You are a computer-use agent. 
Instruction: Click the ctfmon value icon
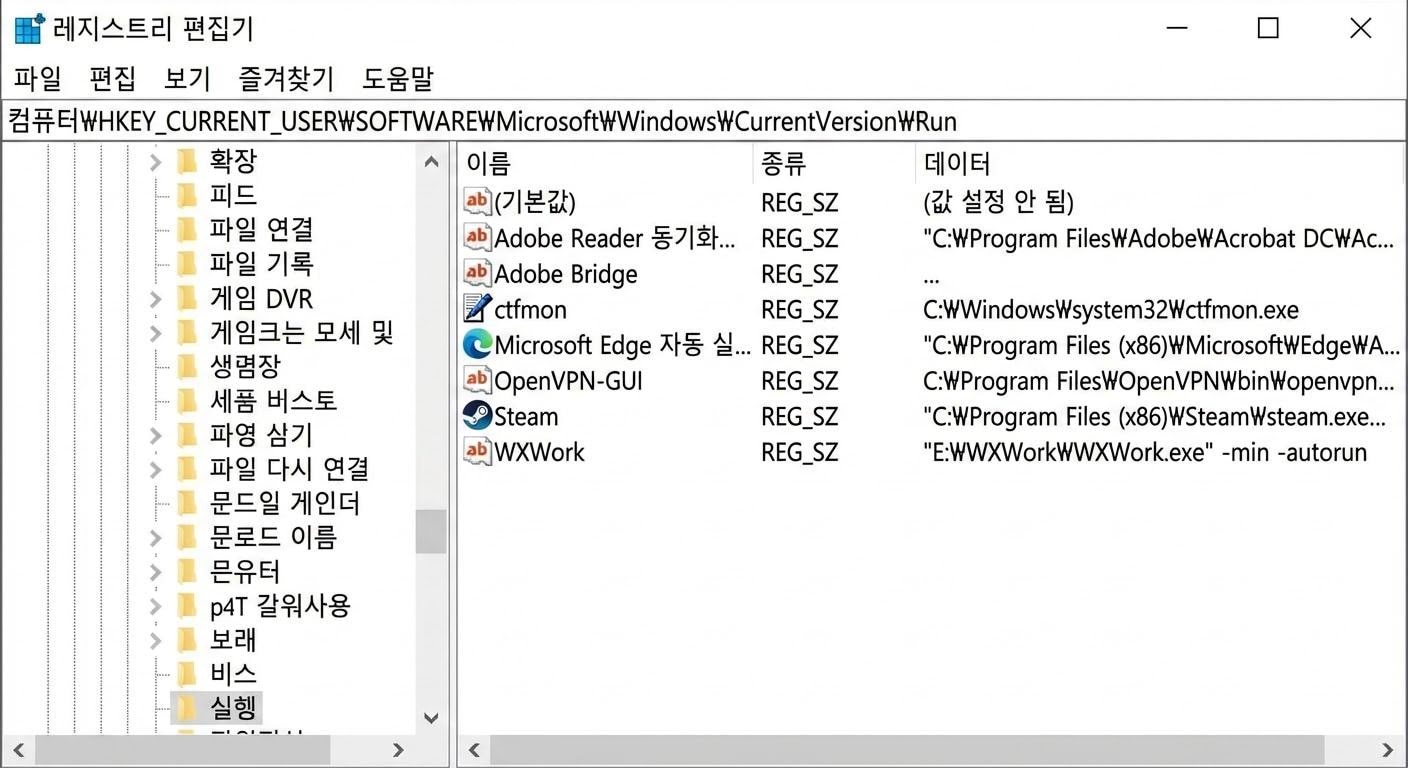[477, 310]
